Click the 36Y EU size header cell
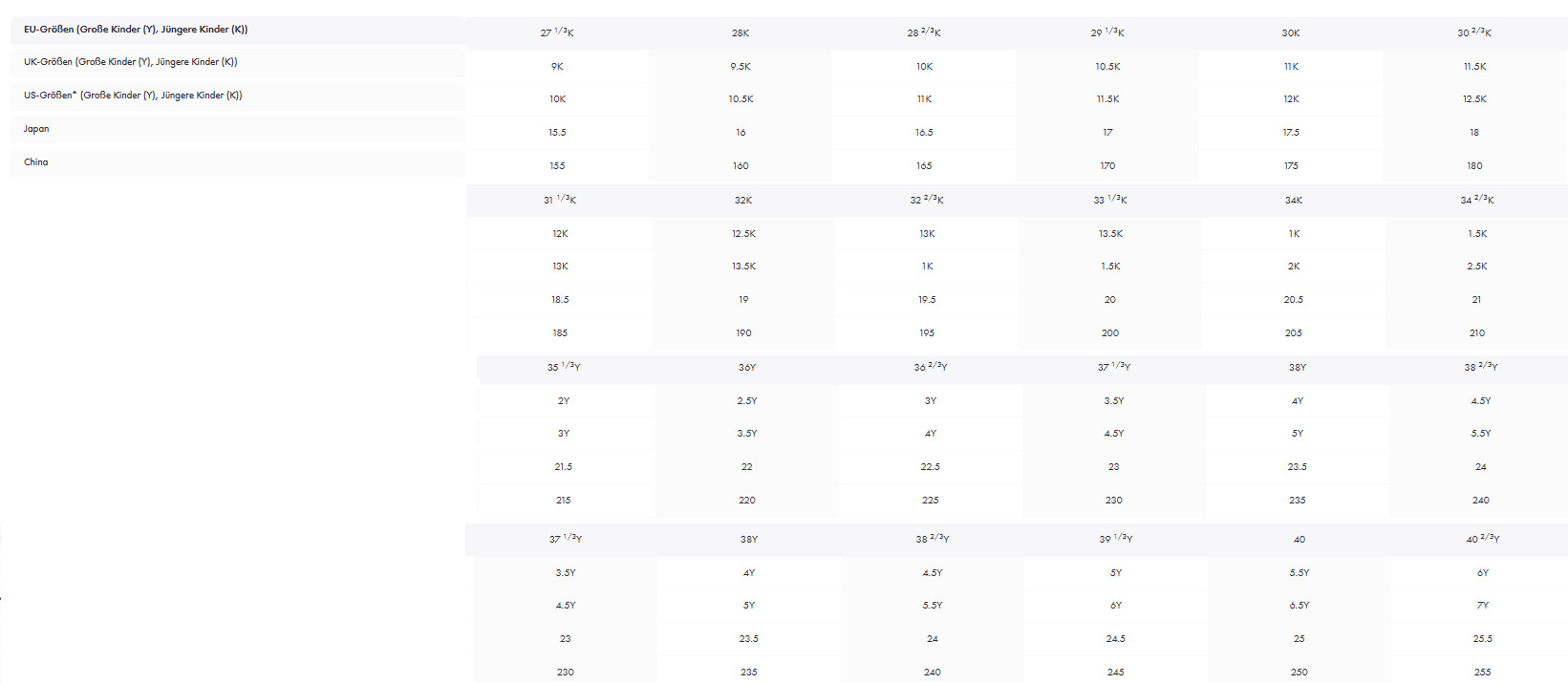This screenshot has height=684, width=1568. coord(747,368)
